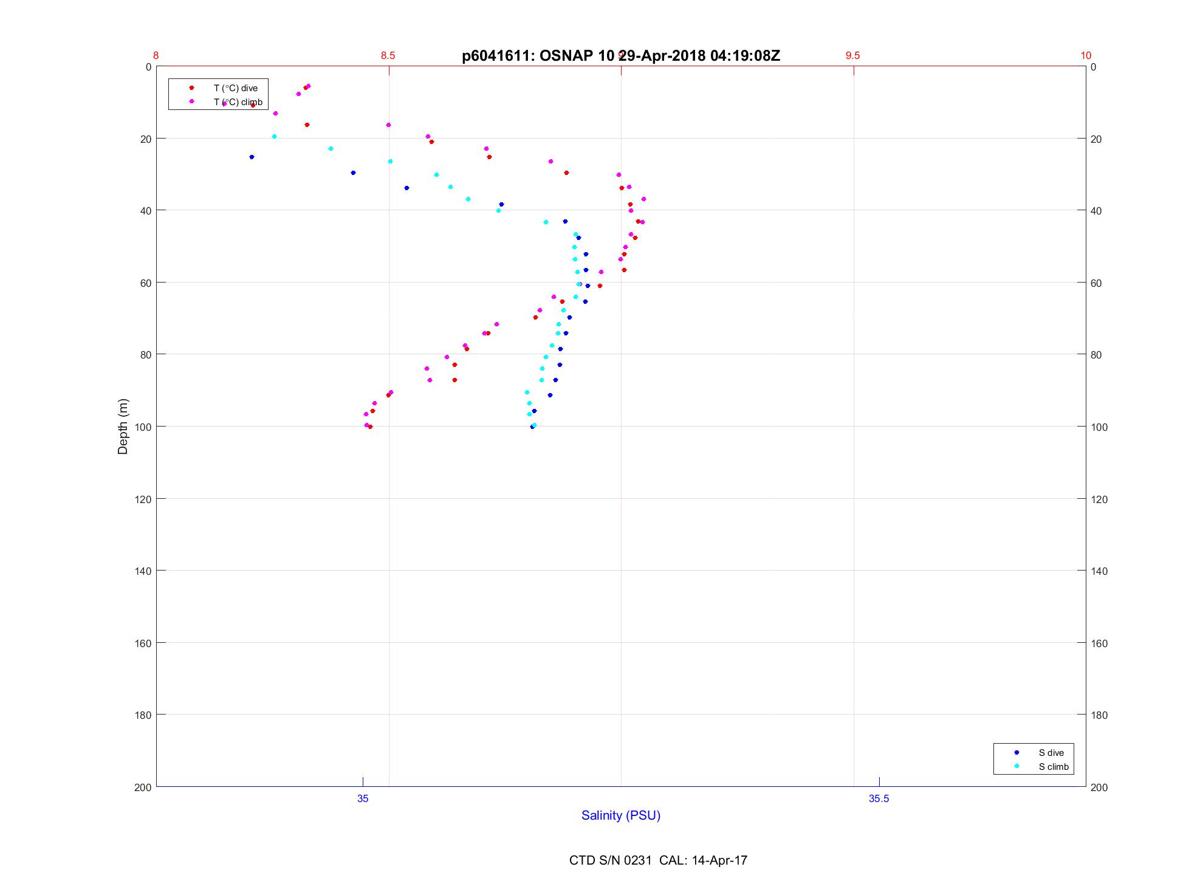The height and width of the screenshot is (885, 1200).
Task: Click the '100' tick on the right depth axis
Action: tap(1100, 427)
